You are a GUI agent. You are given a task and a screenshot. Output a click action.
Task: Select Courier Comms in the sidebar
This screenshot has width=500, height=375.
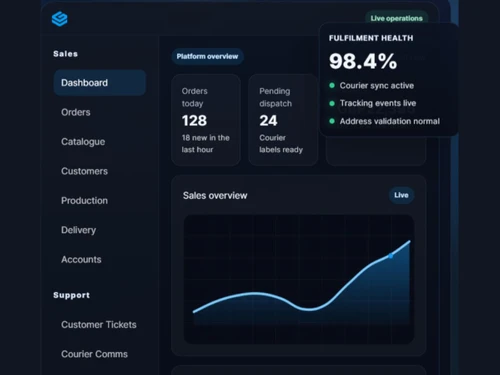[x=94, y=354]
